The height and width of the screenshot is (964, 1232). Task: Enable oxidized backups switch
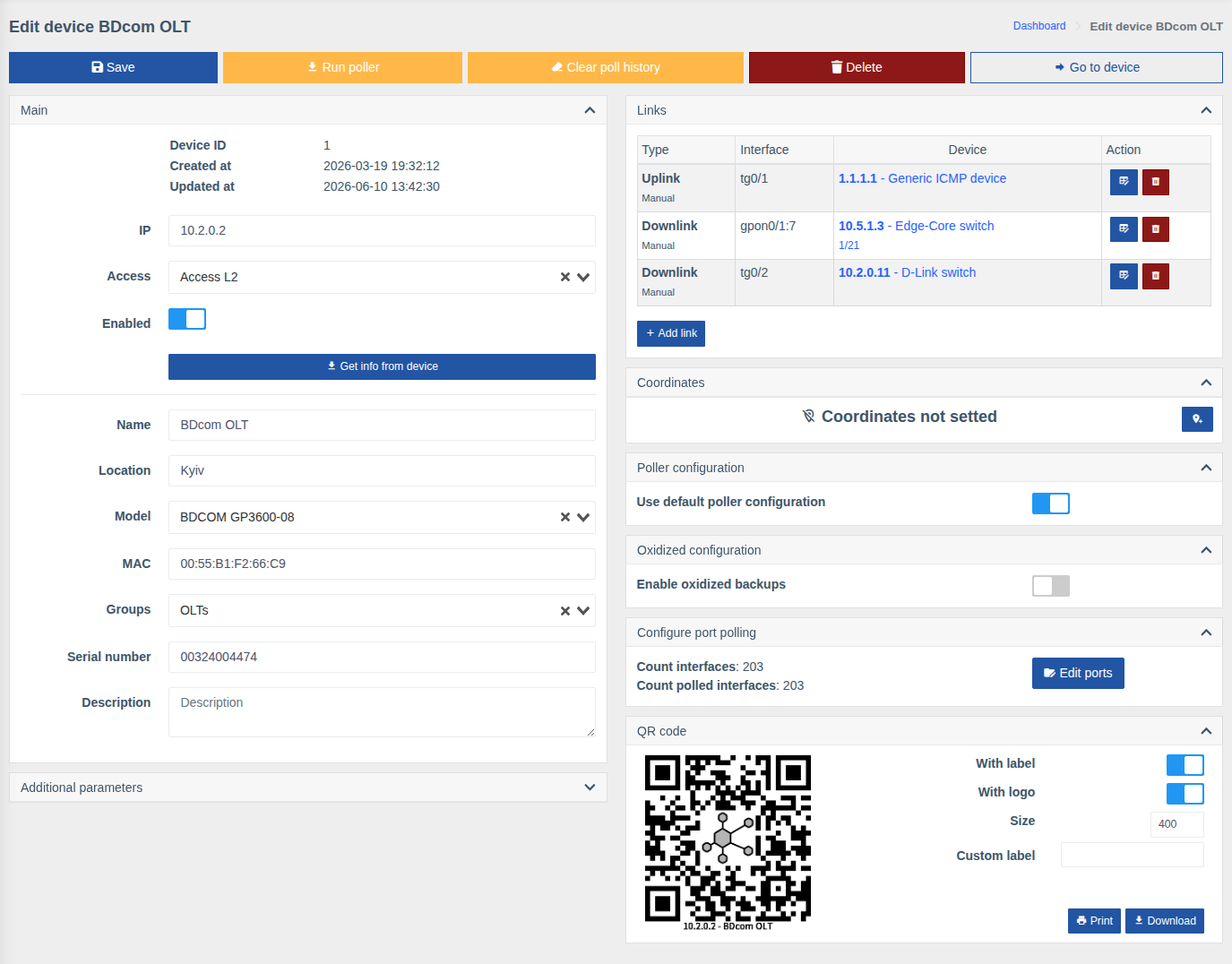(1051, 586)
